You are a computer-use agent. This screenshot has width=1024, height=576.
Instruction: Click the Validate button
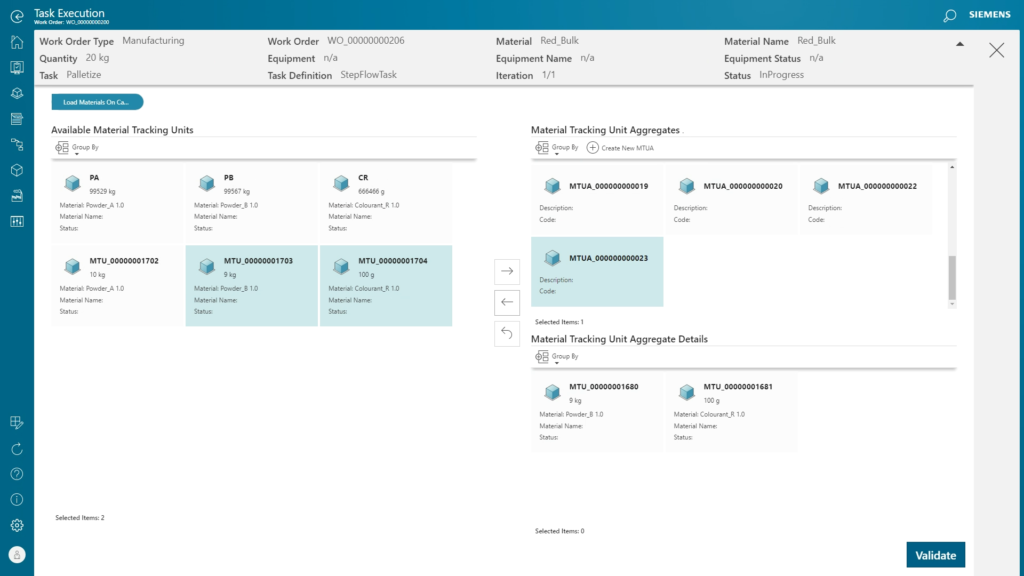point(935,555)
